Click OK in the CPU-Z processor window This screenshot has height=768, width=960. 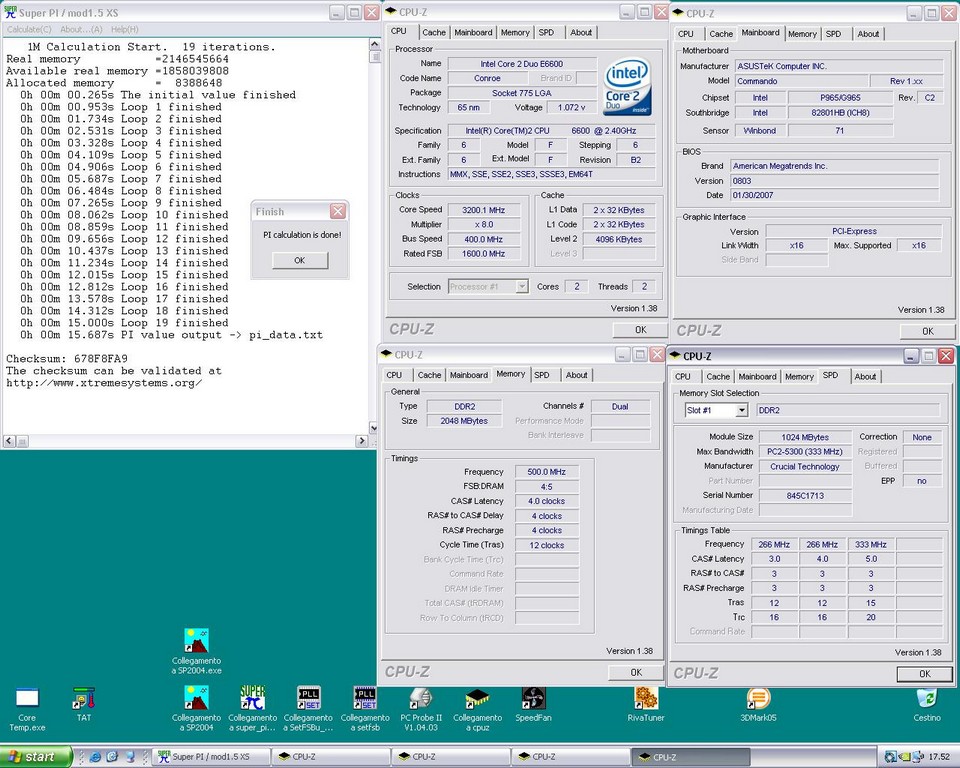640,329
